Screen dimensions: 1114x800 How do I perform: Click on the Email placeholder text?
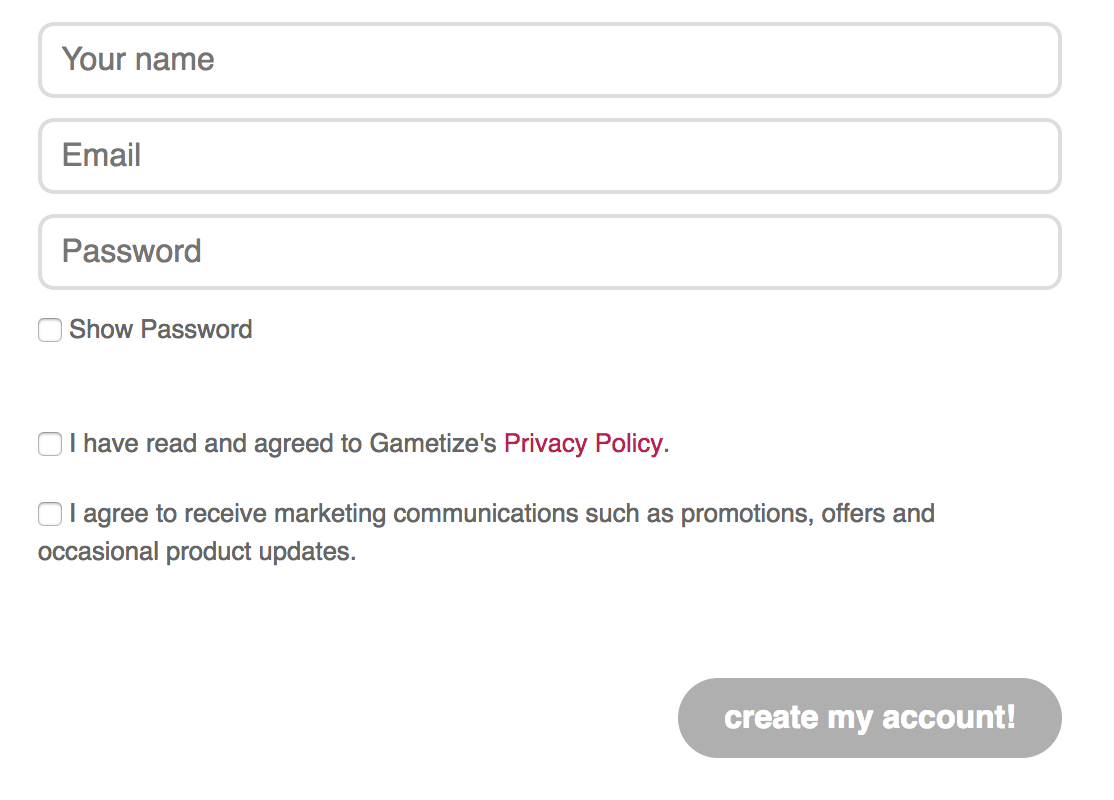102,156
